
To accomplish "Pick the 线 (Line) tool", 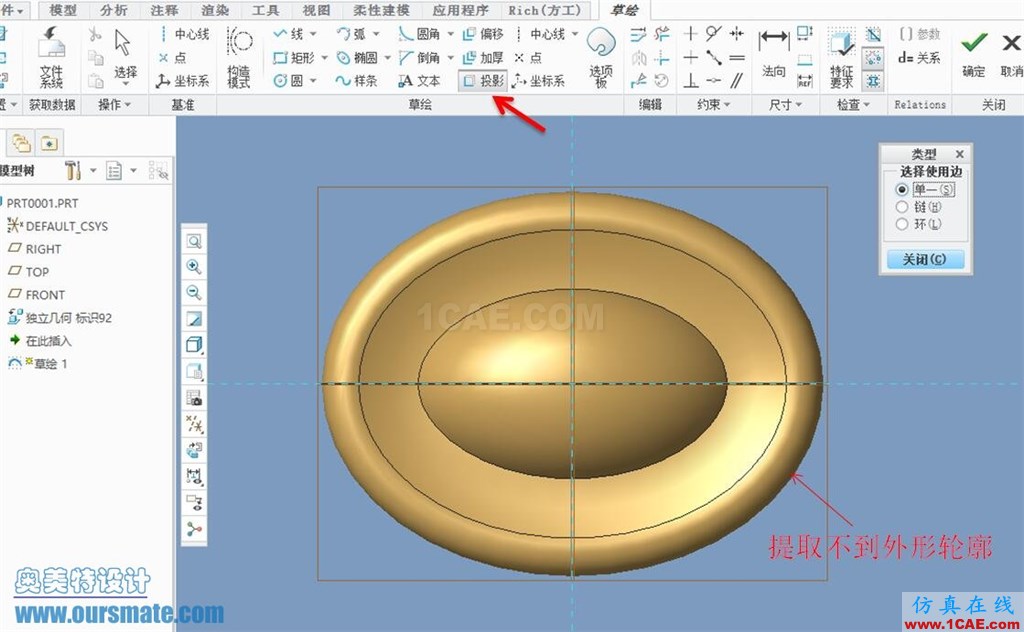I will tap(288, 34).
